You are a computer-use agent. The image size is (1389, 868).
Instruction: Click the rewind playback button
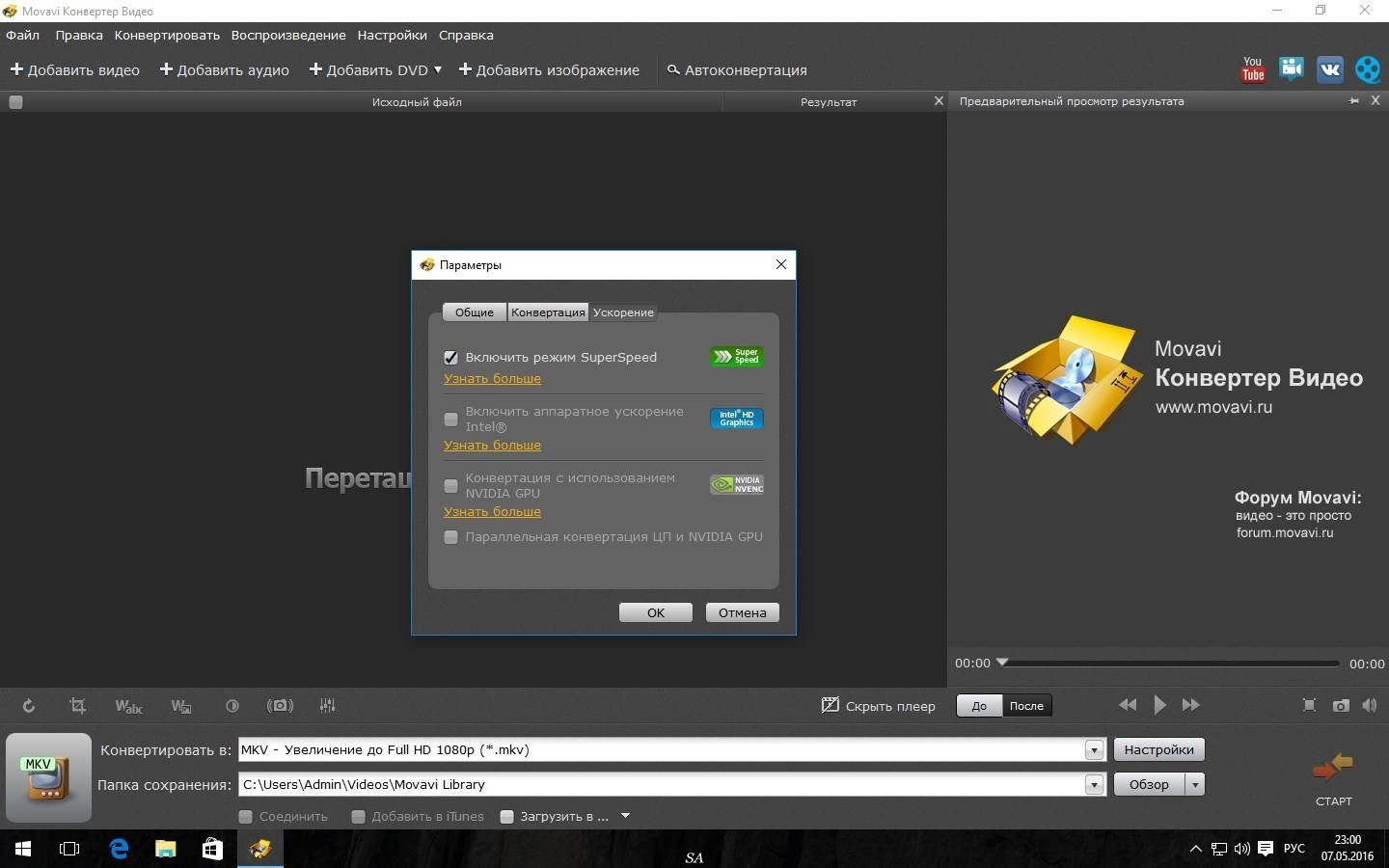(1128, 705)
